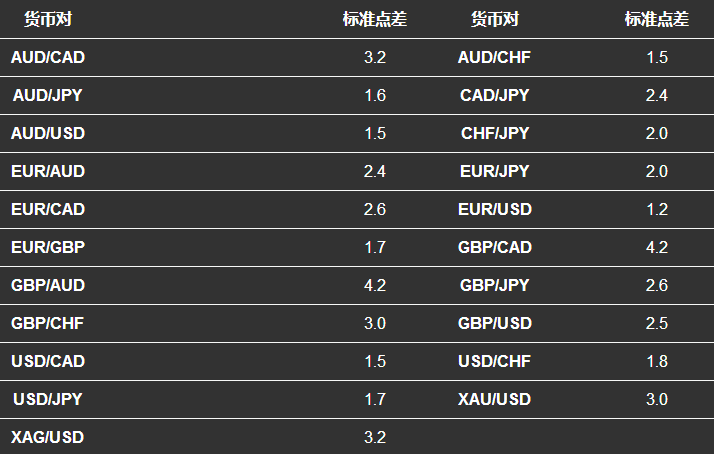Viewport: 714px width, 454px height.
Task: Select the AUD/CHF currency pair
Action: [x=495, y=57]
